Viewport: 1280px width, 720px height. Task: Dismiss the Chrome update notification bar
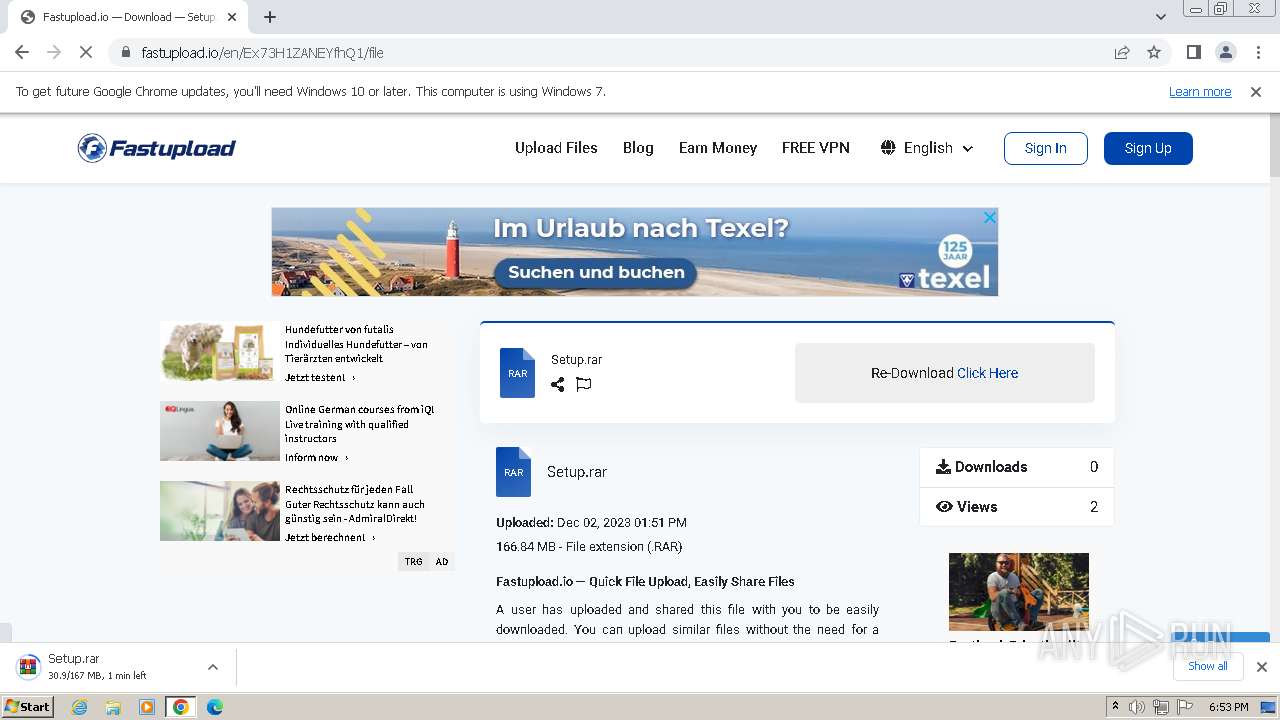(1256, 92)
